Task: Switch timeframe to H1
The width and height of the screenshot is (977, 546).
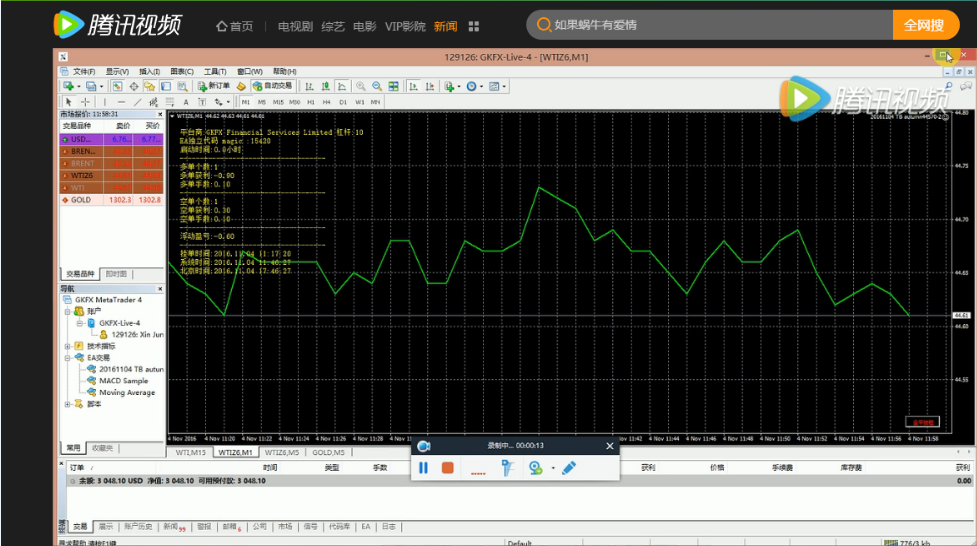Action: click(x=310, y=102)
